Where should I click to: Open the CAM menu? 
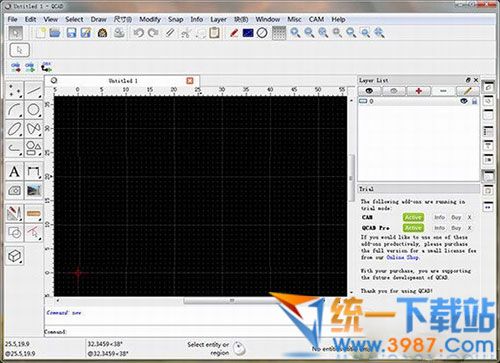click(x=316, y=19)
